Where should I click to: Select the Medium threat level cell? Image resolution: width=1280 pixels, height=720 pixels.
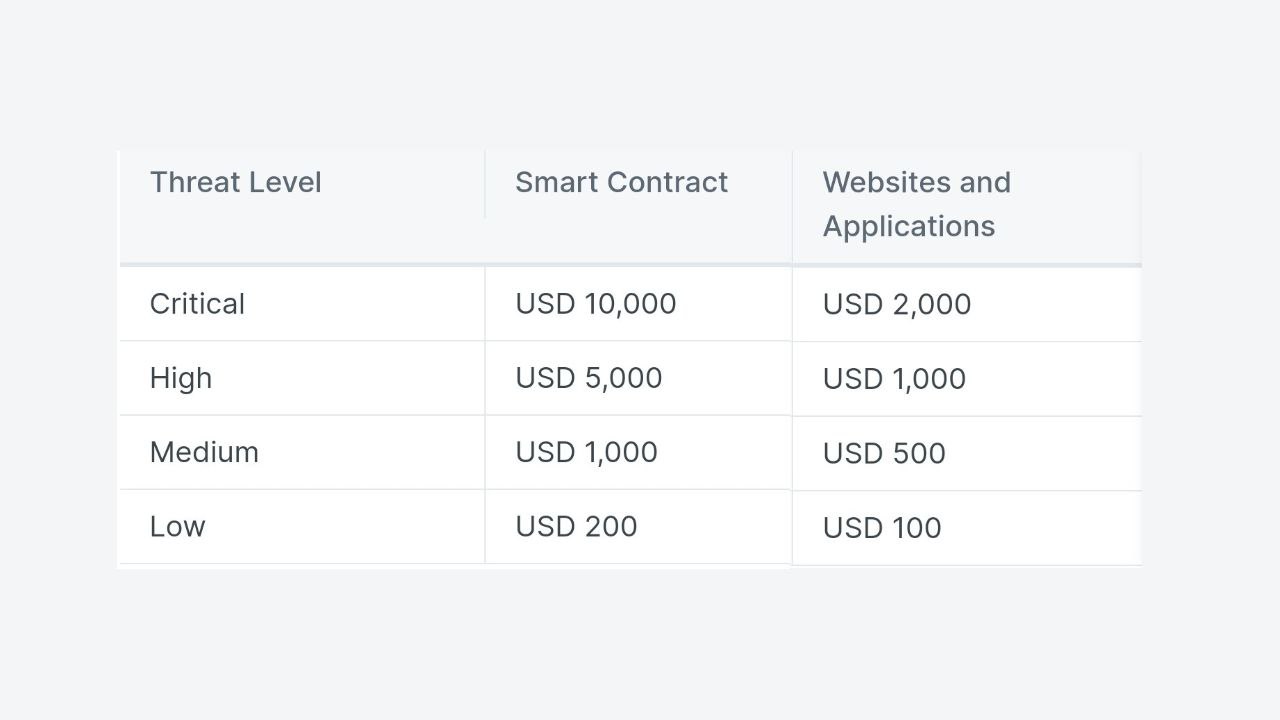(302, 452)
